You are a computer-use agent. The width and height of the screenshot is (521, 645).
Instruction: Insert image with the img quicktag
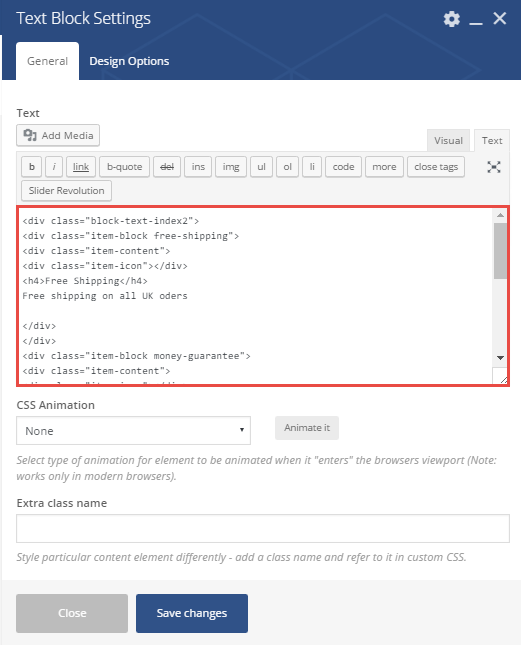pyautogui.click(x=231, y=167)
